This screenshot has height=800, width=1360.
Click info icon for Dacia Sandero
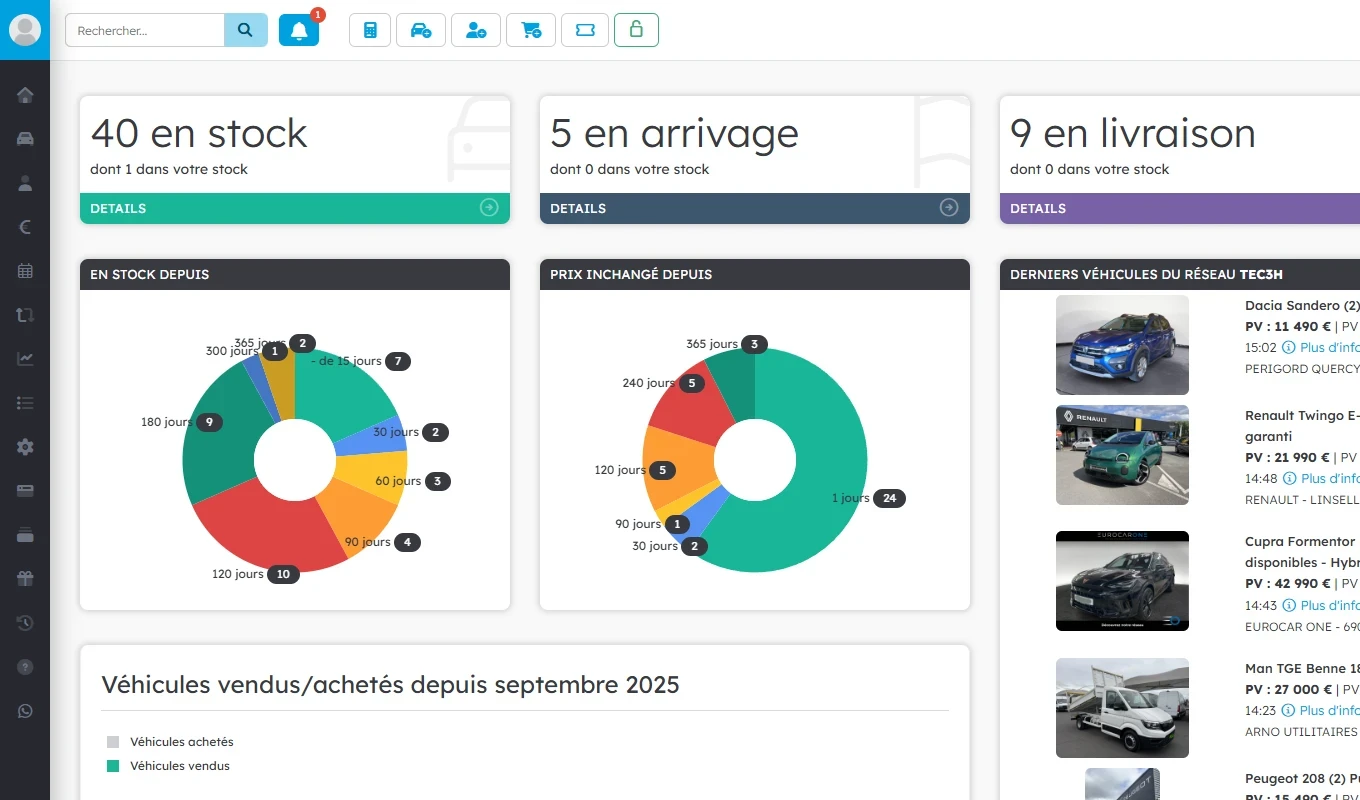point(1289,347)
